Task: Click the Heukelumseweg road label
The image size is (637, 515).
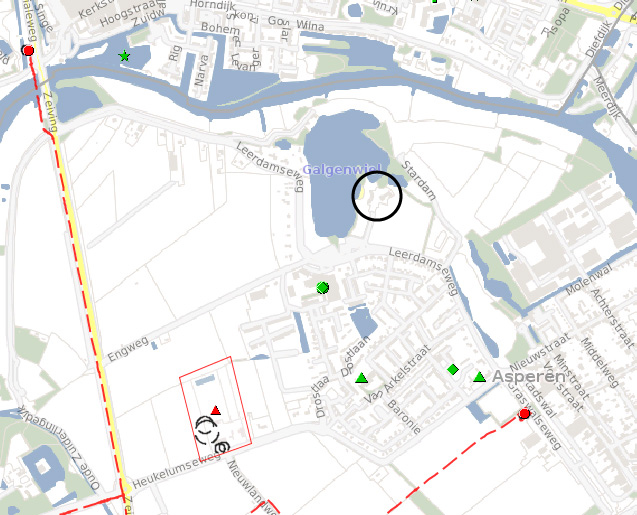Action: click(x=176, y=470)
